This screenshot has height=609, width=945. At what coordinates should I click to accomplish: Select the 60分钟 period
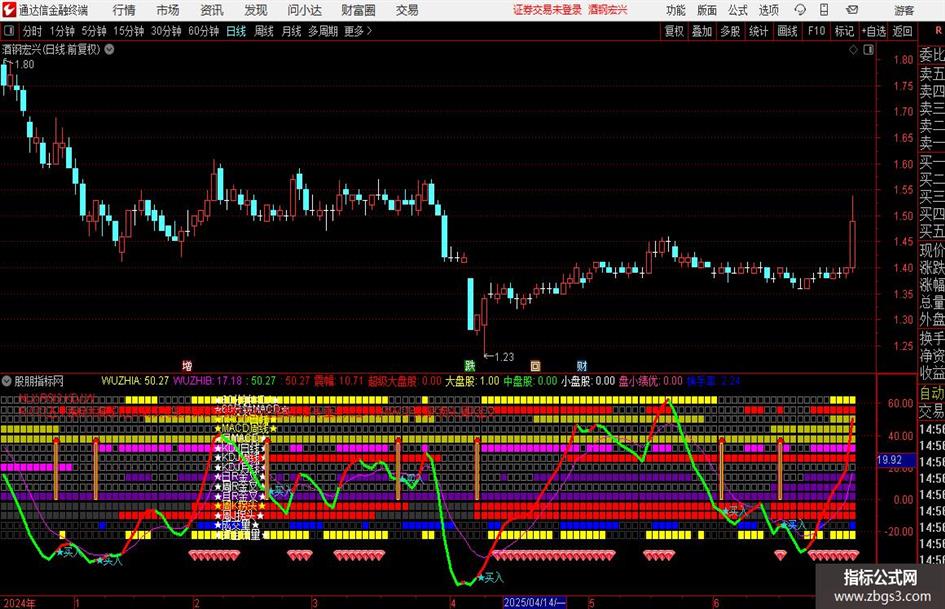point(204,31)
